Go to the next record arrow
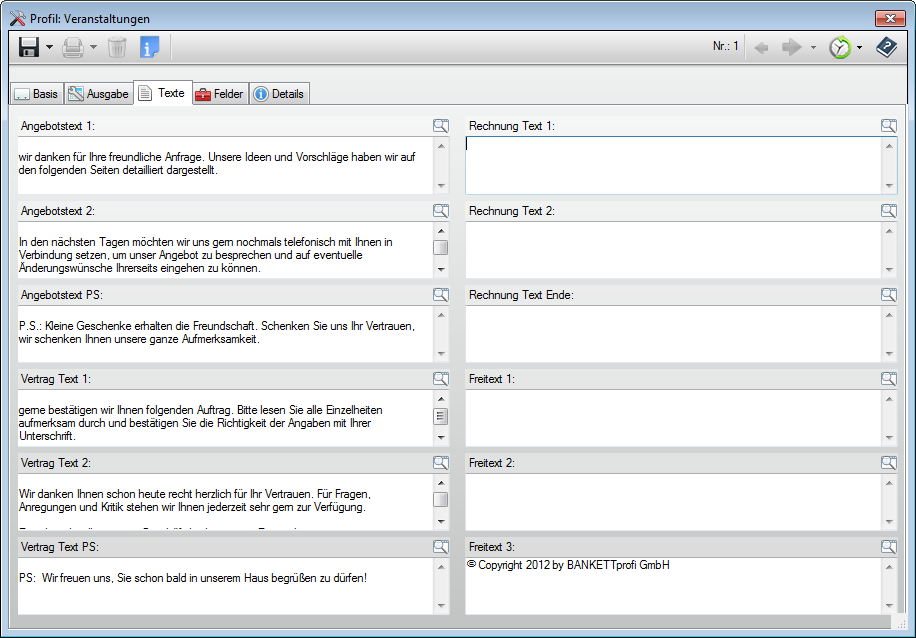This screenshot has width=916, height=638. (791, 47)
